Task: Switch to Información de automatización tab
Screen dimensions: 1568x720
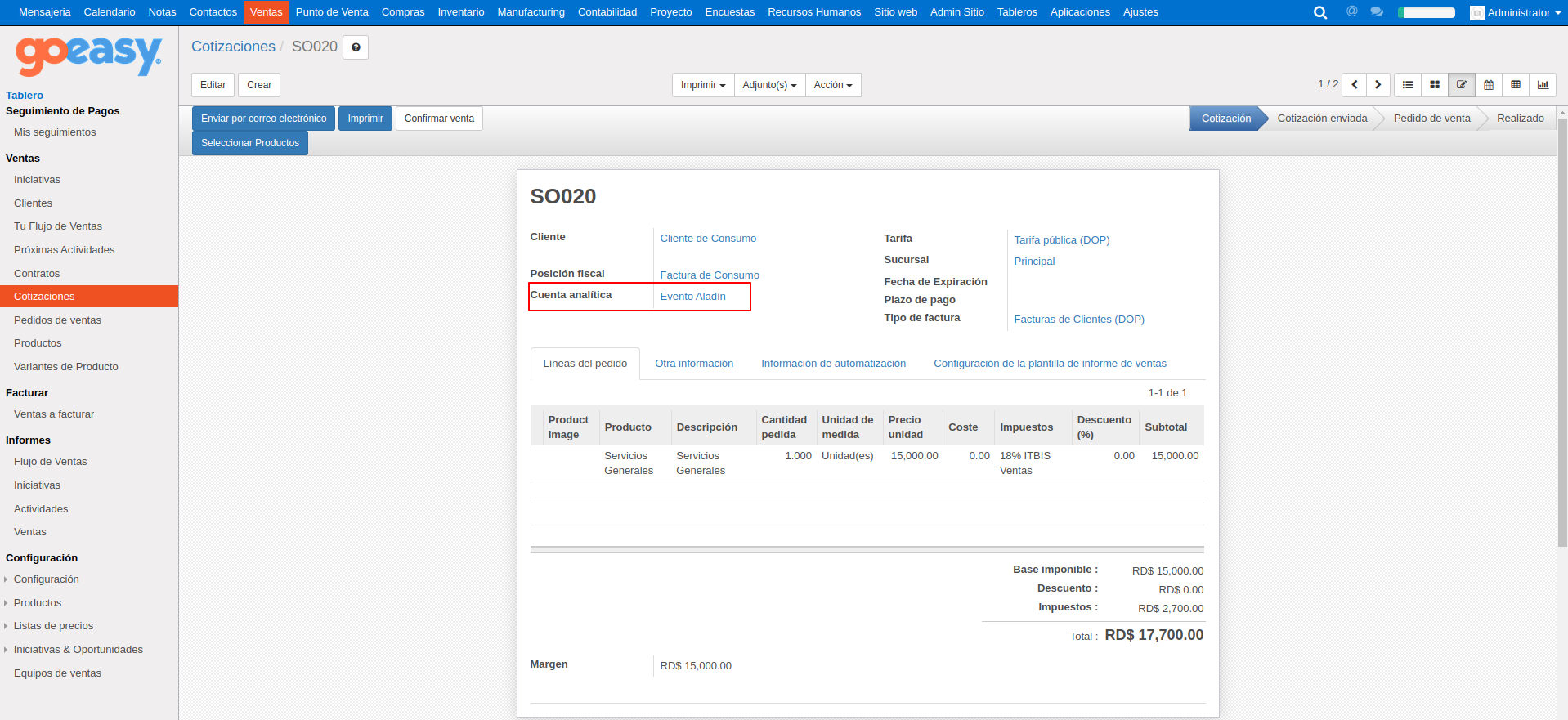Action: tap(833, 364)
